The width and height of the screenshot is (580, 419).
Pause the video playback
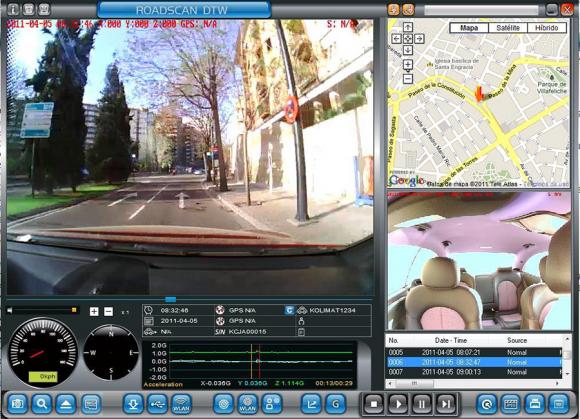(422, 404)
